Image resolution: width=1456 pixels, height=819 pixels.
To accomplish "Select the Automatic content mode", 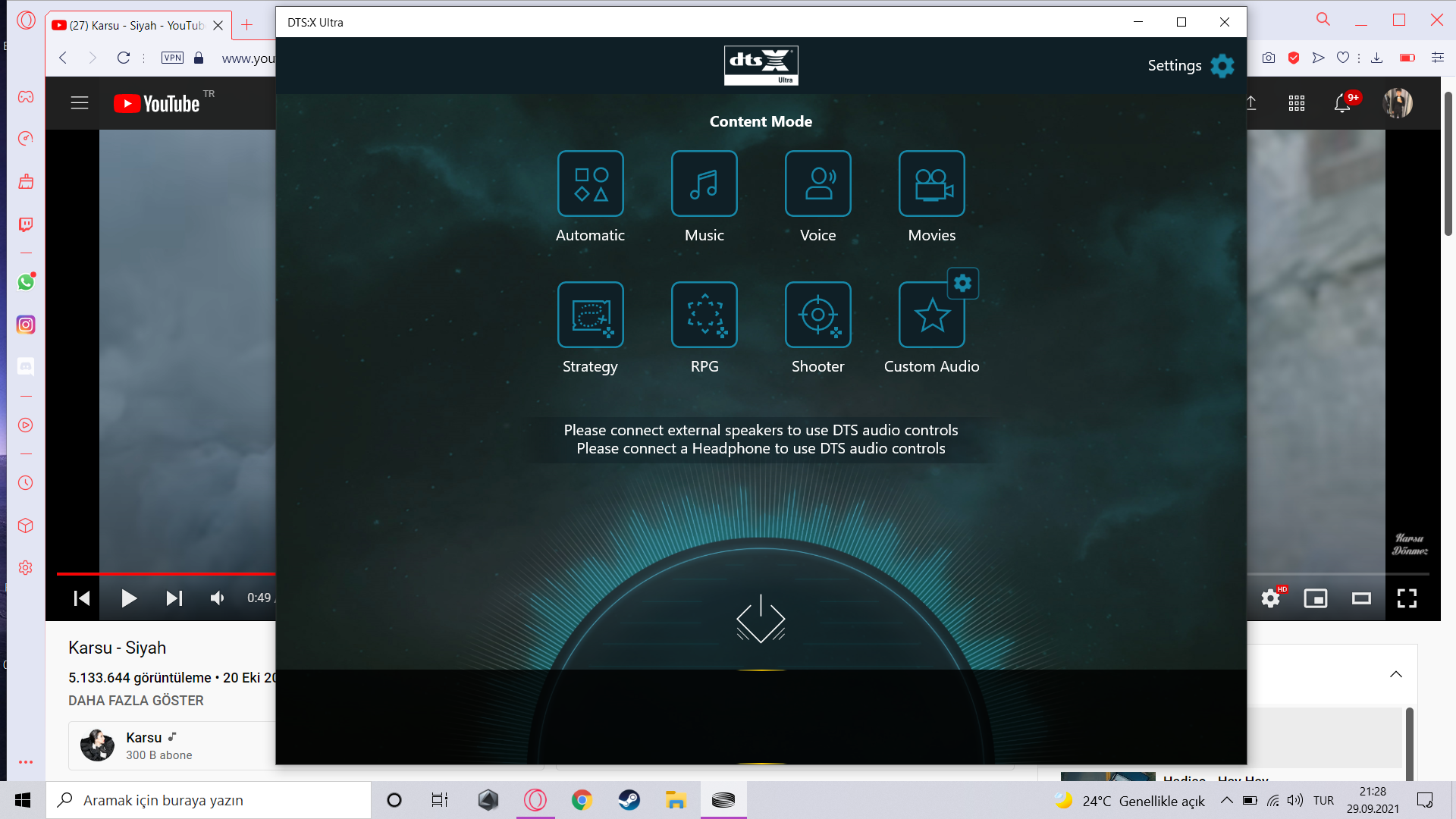I will click(590, 184).
